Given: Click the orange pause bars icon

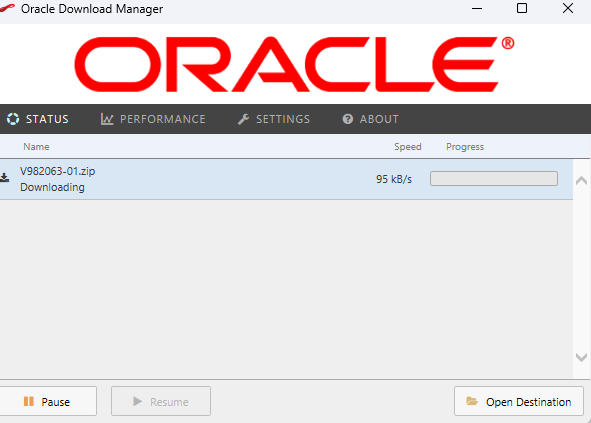Looking at the screenshot, I should coord(29,401).
